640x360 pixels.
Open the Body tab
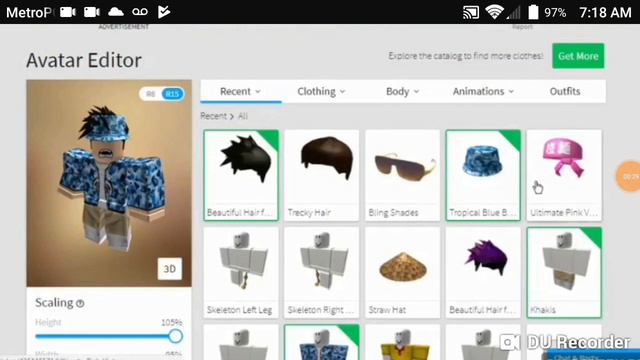click(x=402, y=91)
